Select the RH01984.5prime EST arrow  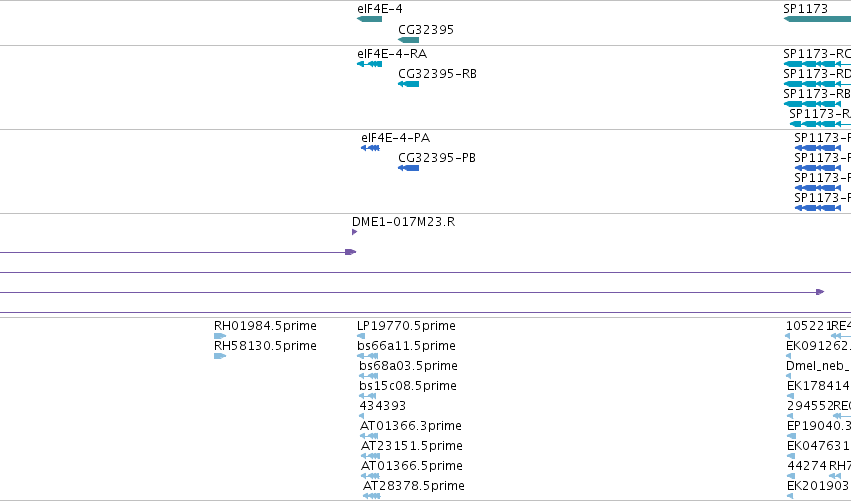click(x=220, y=336)
